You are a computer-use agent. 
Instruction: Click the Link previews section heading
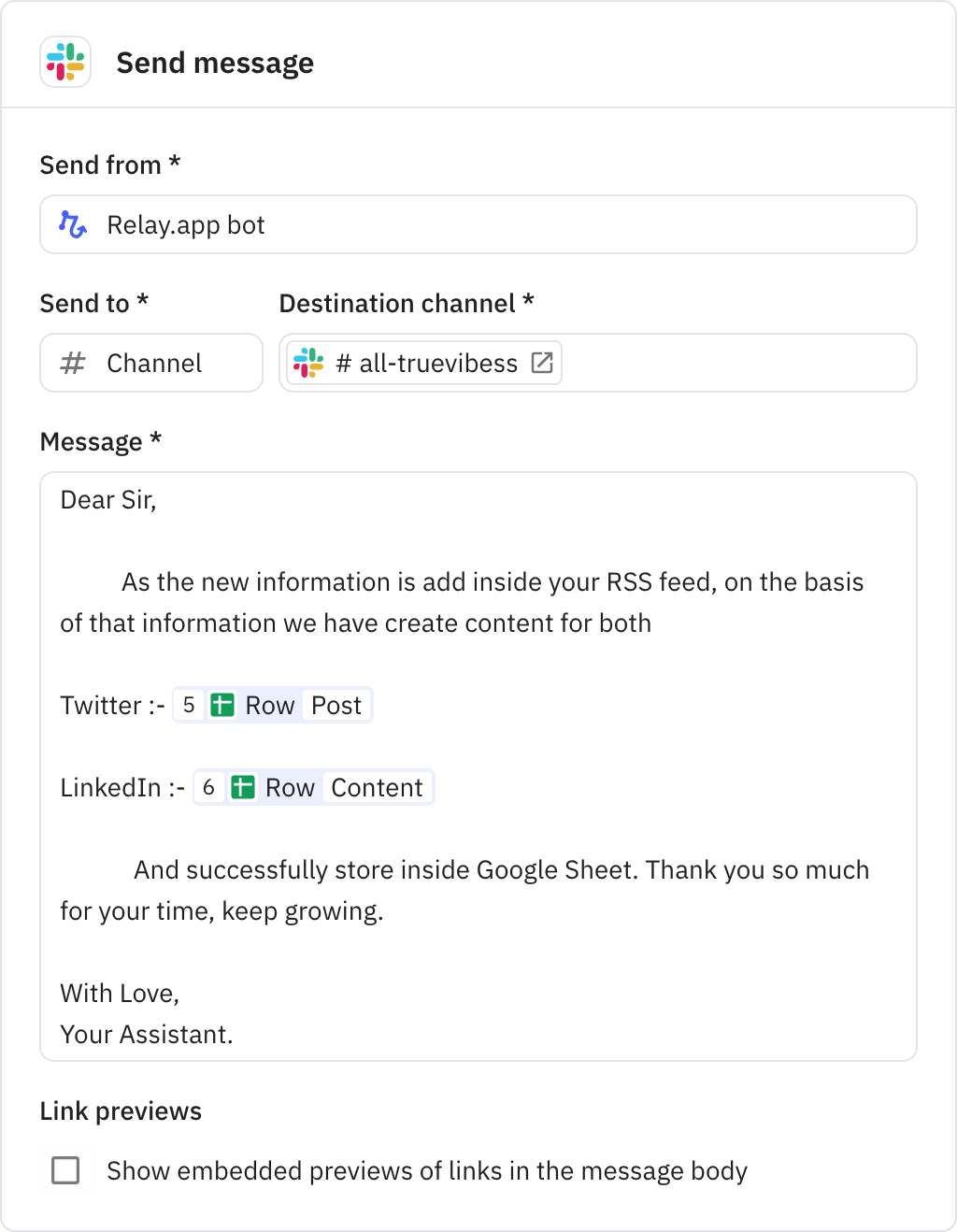coord(120,1110)
